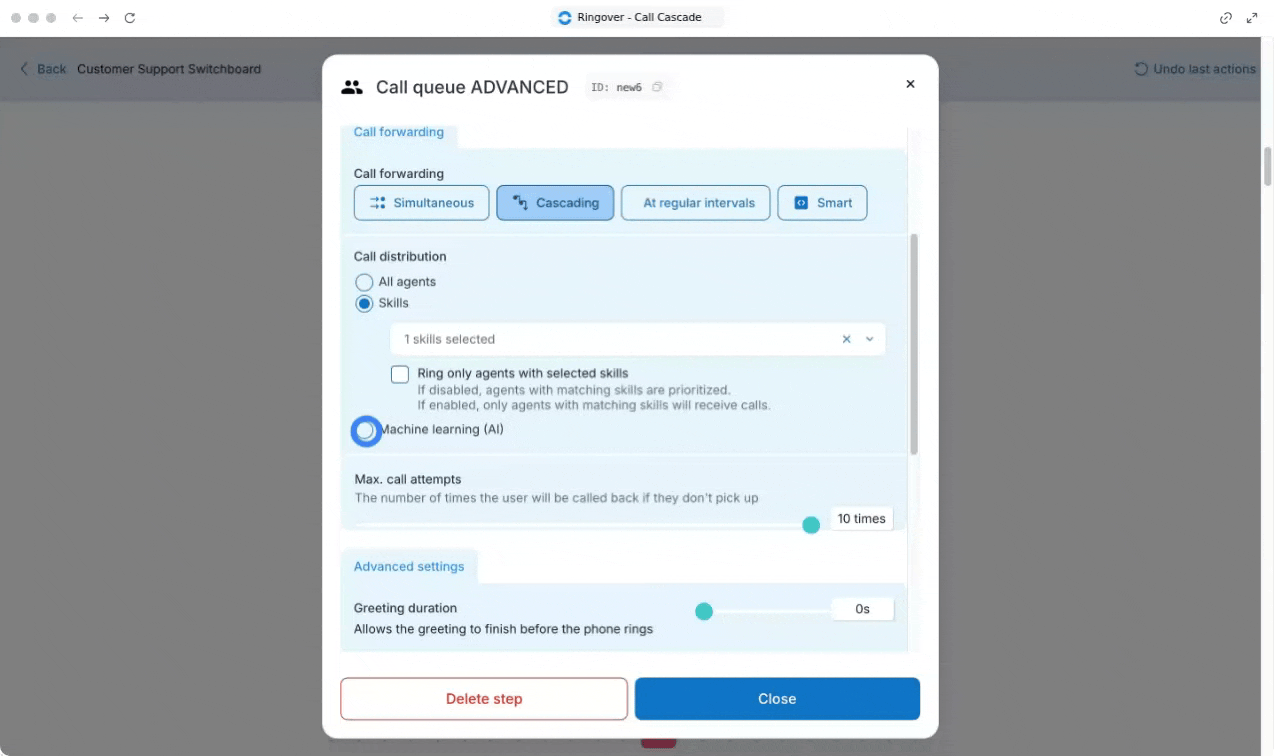
Task: Select Simultaneous call forwarding
Action: pyautogui.click(x=421, y=203)
